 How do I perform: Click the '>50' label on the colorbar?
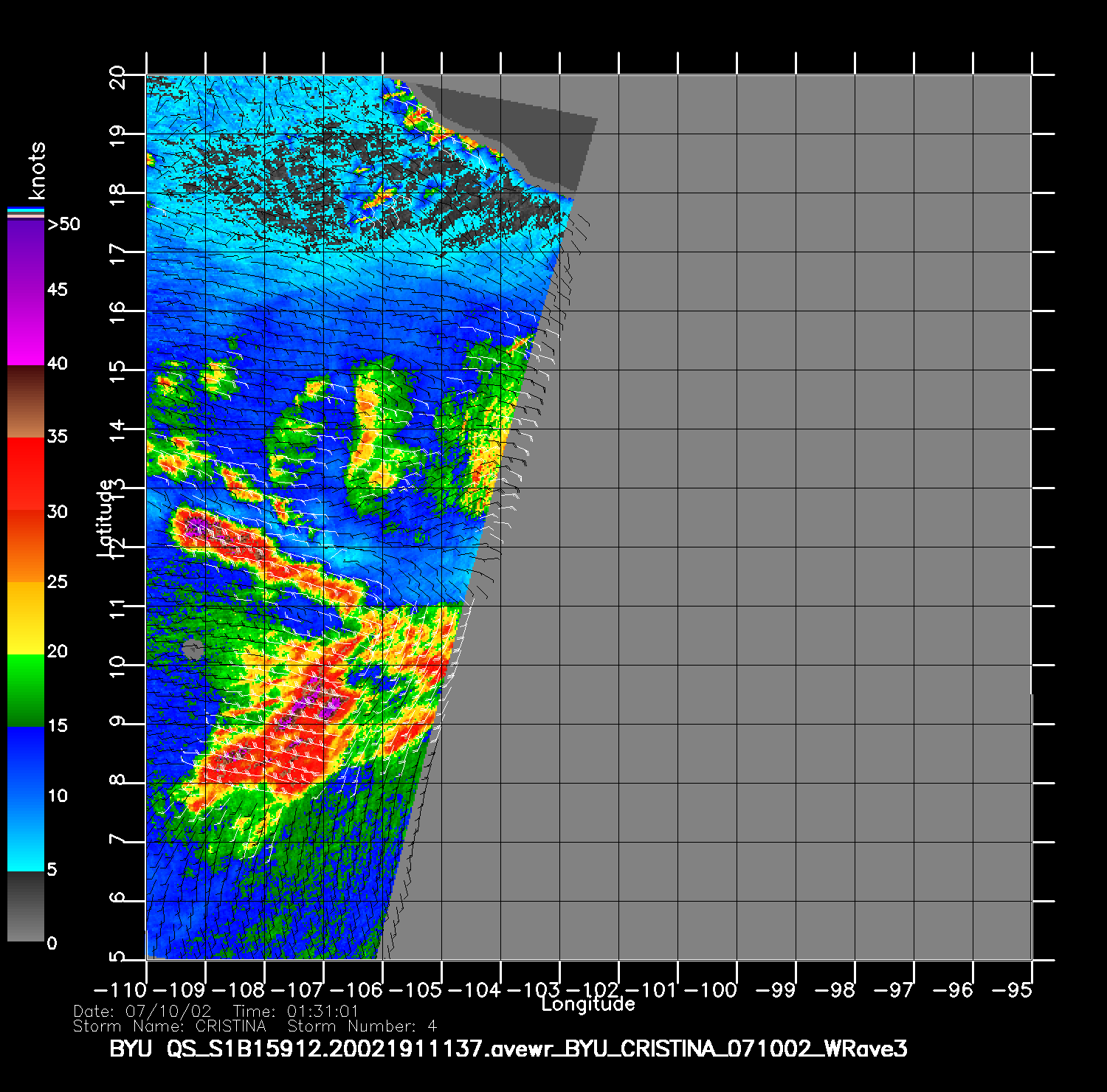63,224
